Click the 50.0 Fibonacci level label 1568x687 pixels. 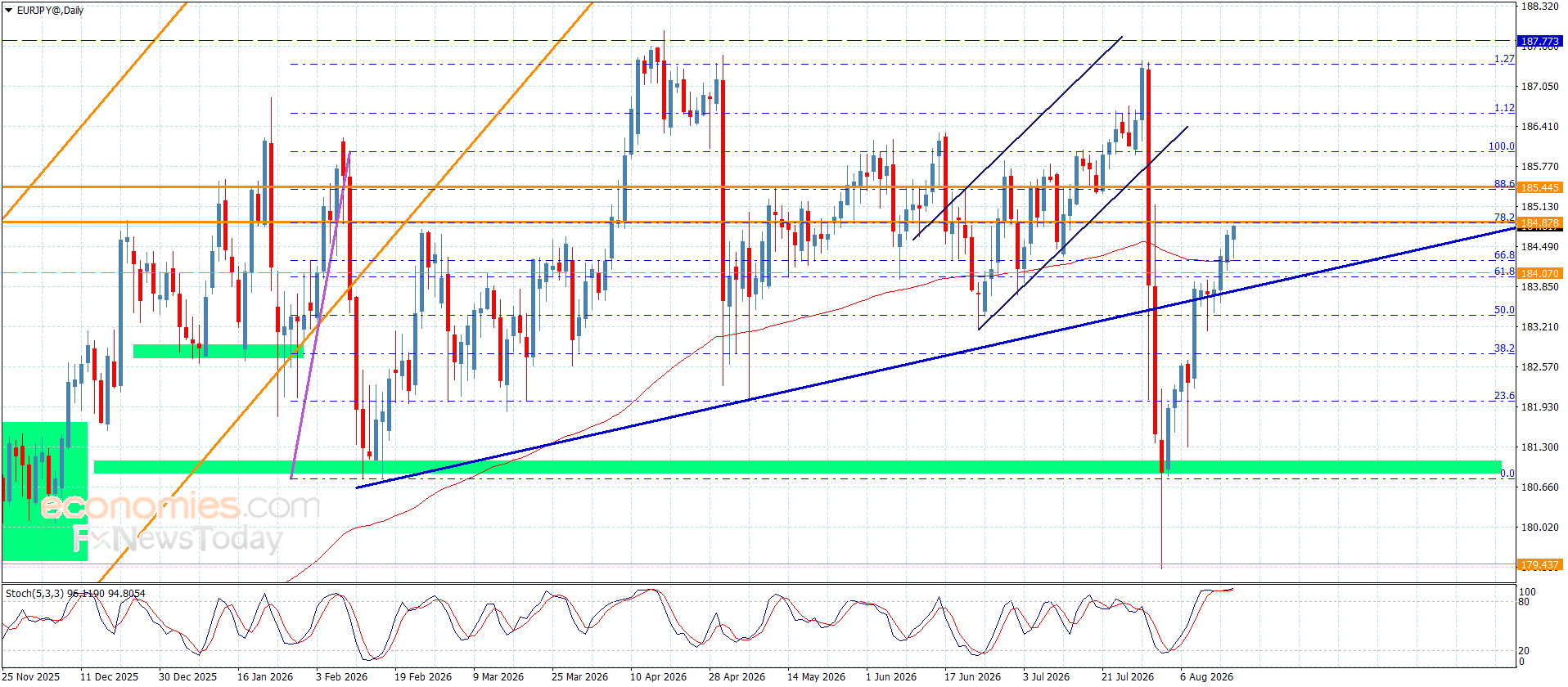pyautogui.click(x=1504, y=310)
